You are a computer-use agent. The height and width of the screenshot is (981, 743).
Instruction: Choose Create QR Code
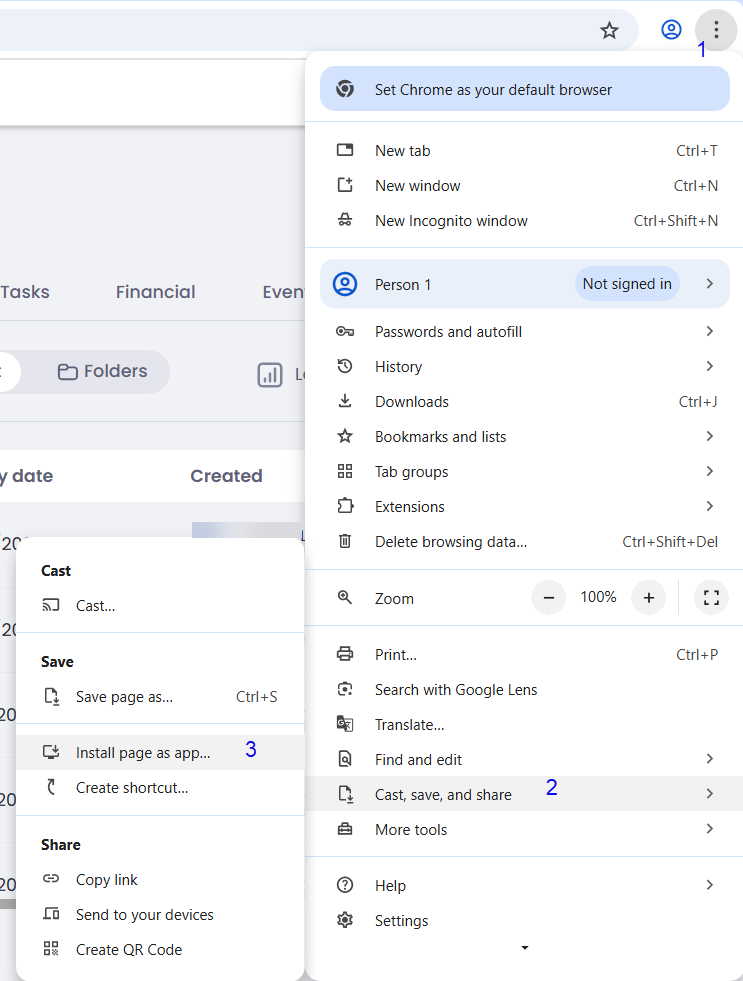tap(128, 950)
